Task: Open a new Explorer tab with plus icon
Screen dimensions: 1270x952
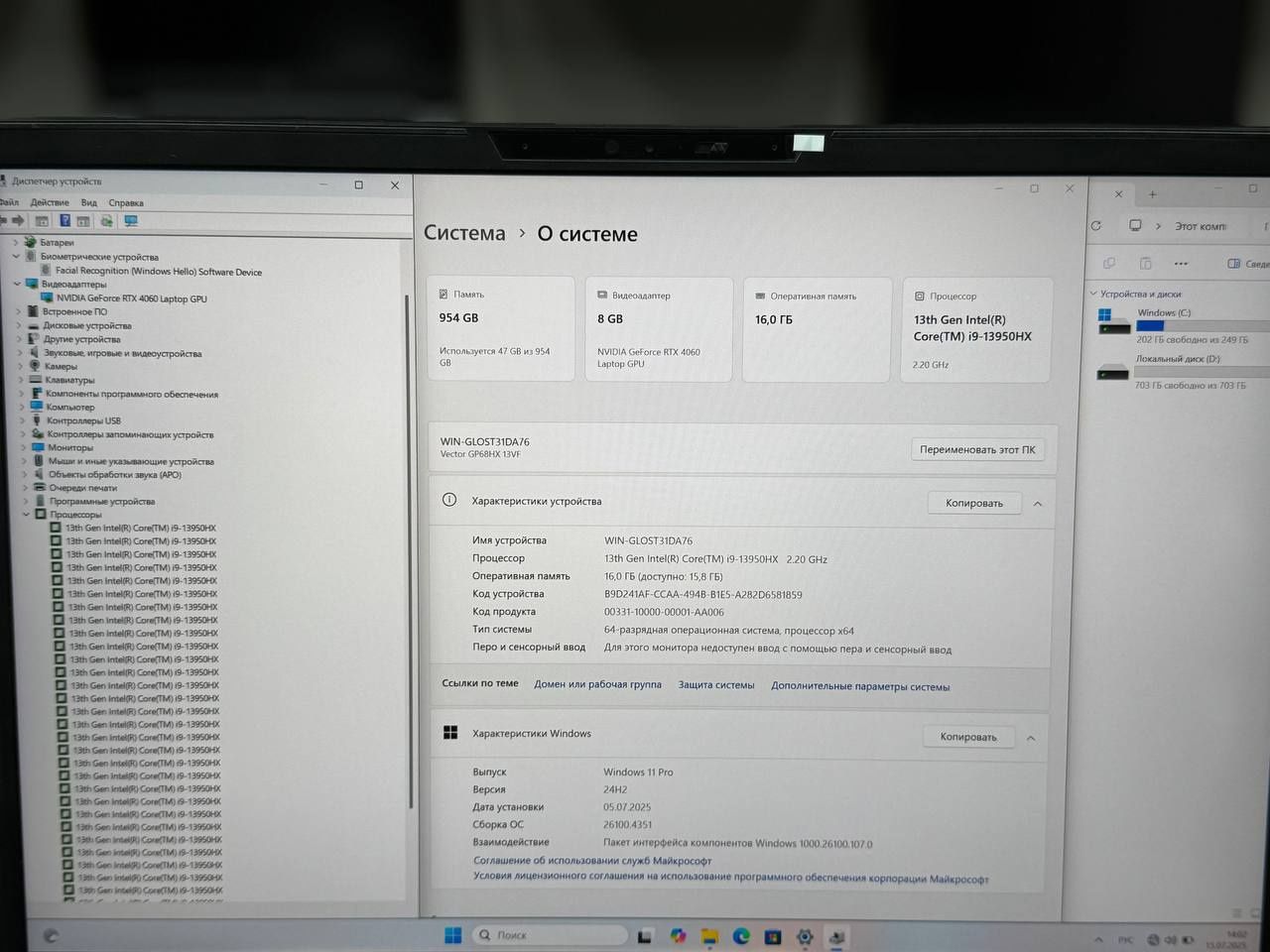Action: coord(1152,194)
